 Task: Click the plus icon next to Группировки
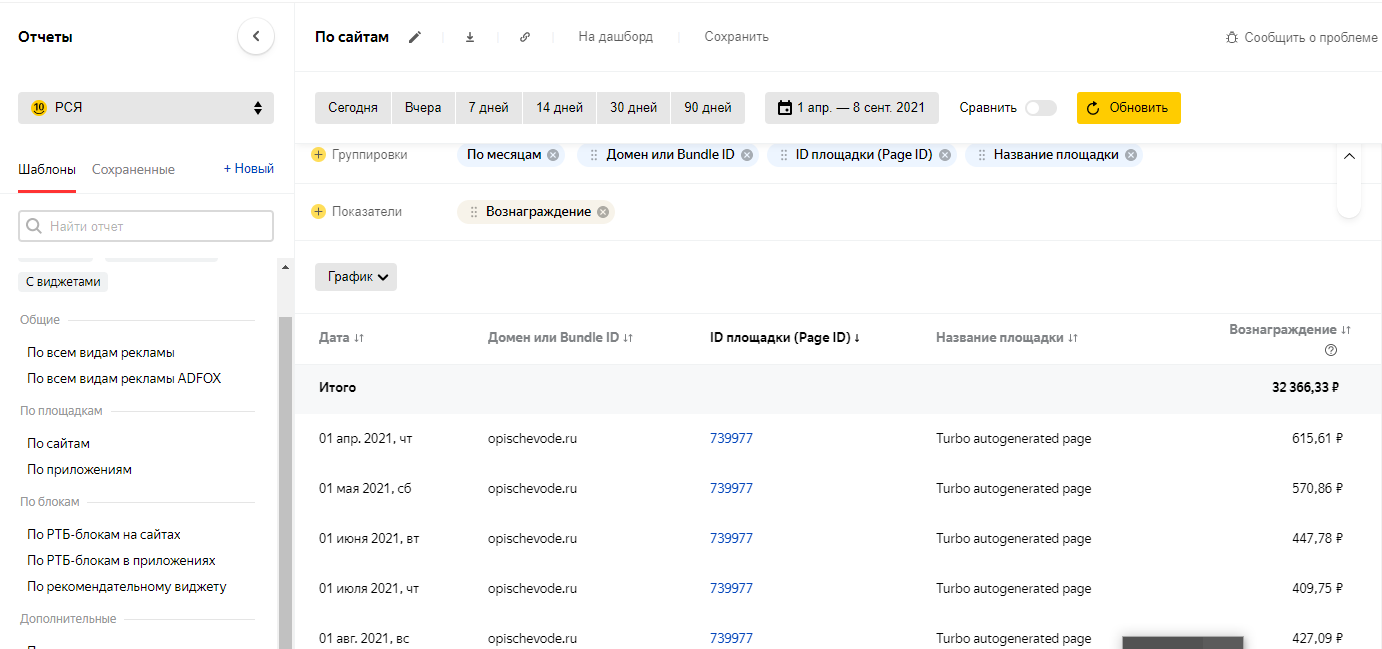pos(319,155)
